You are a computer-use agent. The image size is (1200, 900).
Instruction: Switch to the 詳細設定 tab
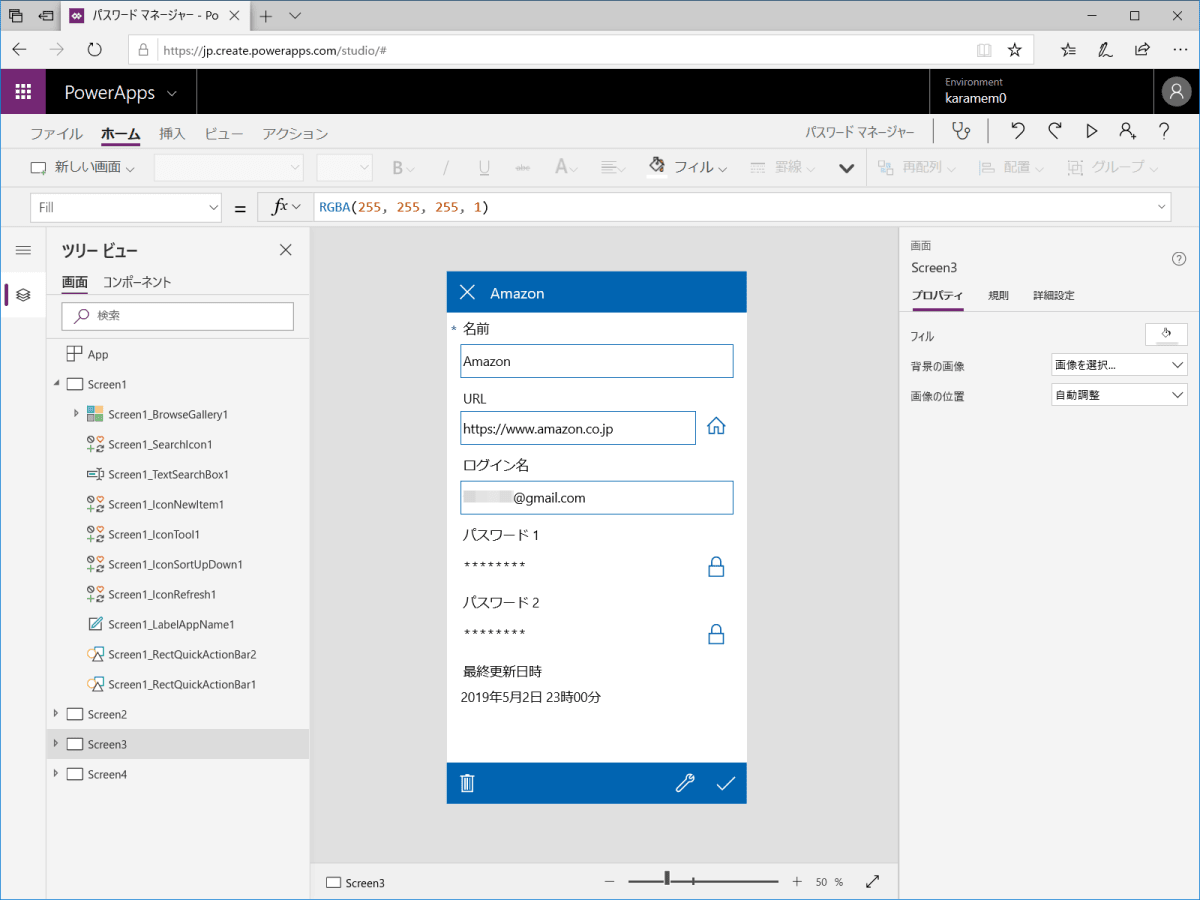click(1054, 296)
